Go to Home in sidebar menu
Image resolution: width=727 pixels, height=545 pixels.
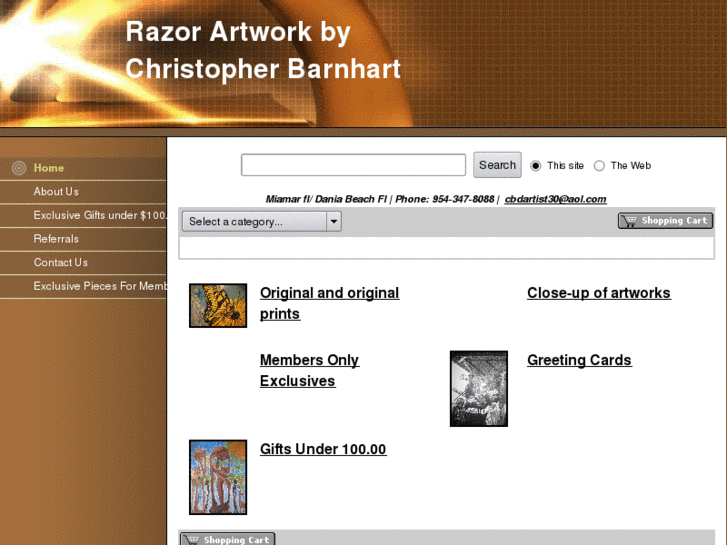[49, 168]
